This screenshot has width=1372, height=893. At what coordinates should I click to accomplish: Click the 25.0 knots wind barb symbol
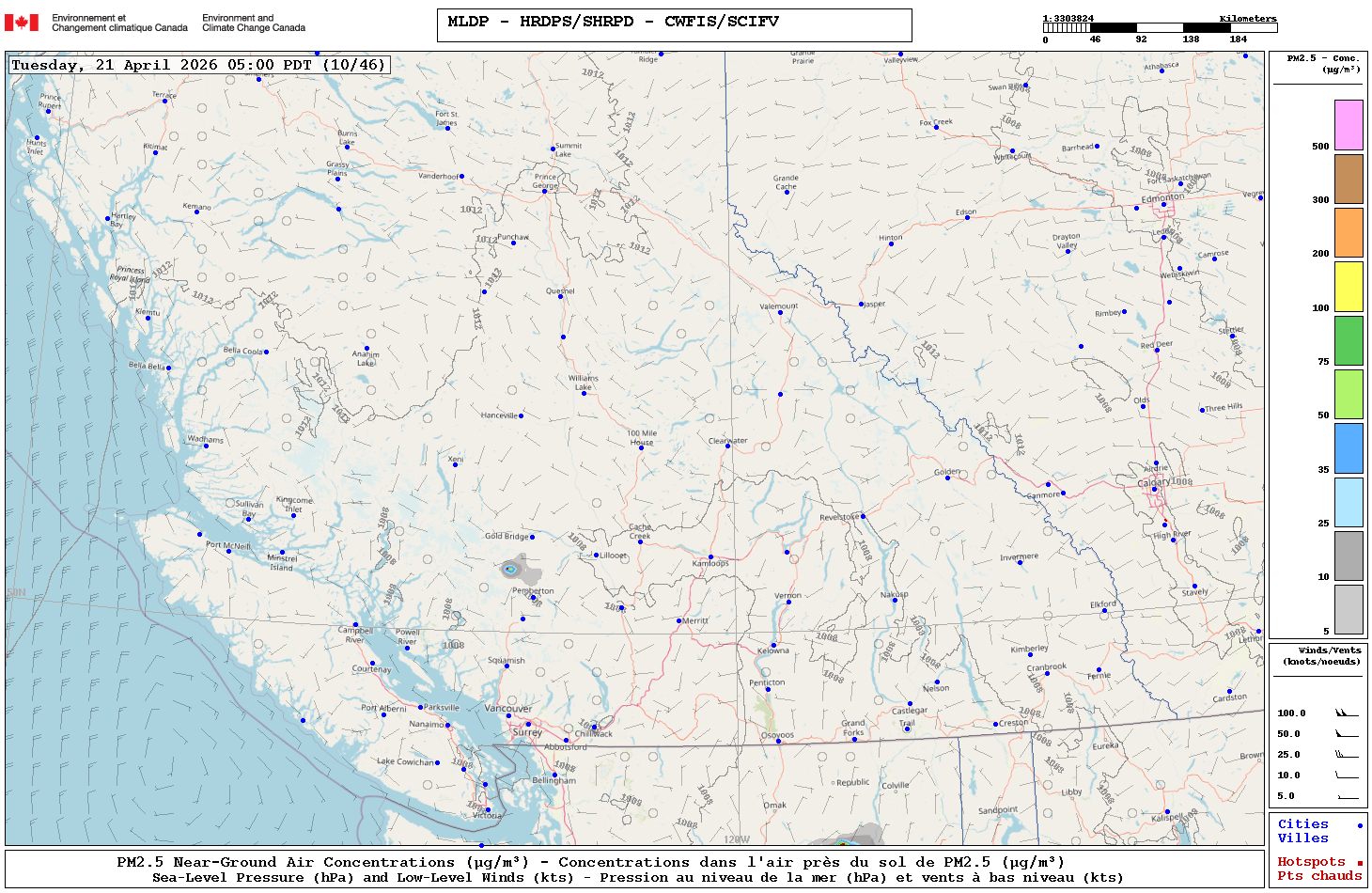1347,755
